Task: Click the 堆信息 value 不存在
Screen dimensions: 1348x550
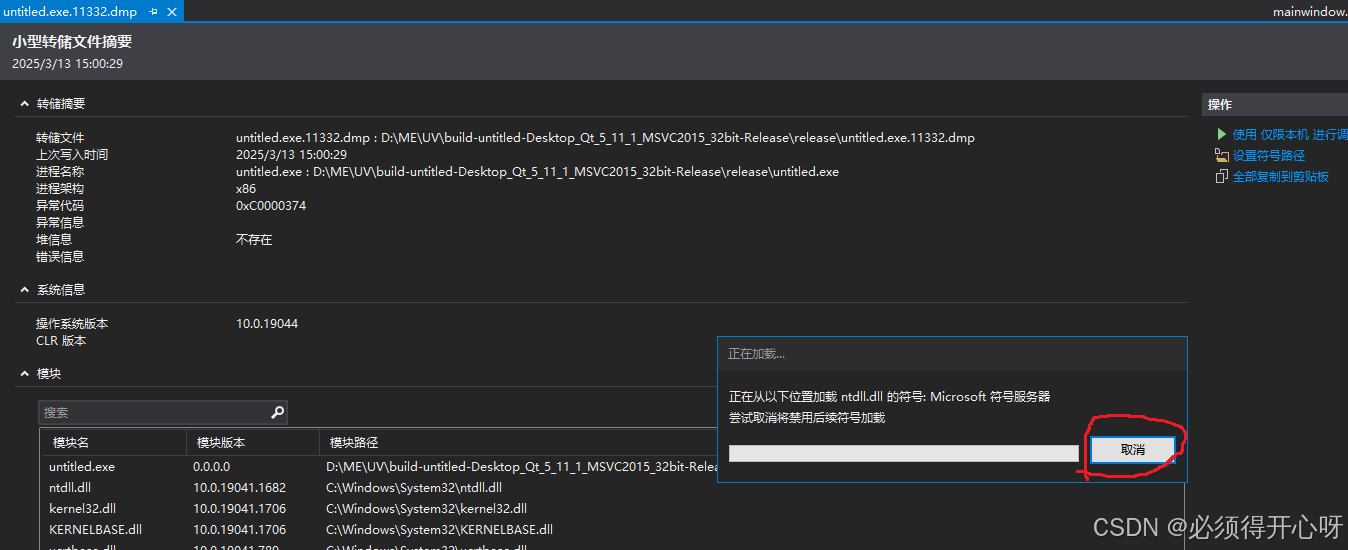Action: 254,240
